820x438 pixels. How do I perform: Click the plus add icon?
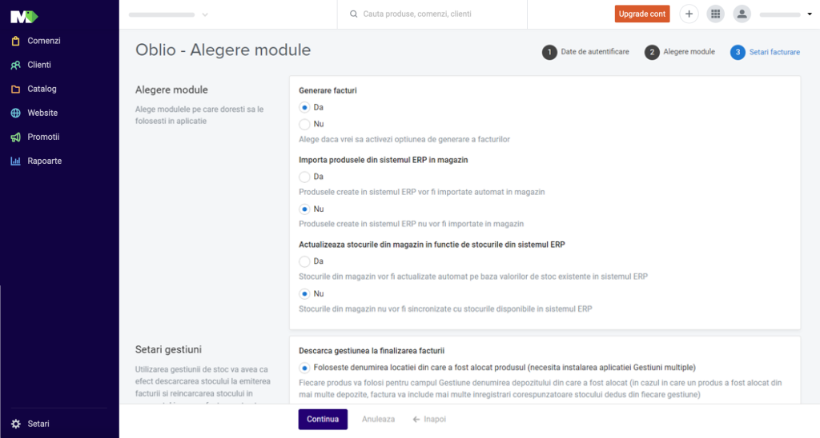tap(689, 14)
